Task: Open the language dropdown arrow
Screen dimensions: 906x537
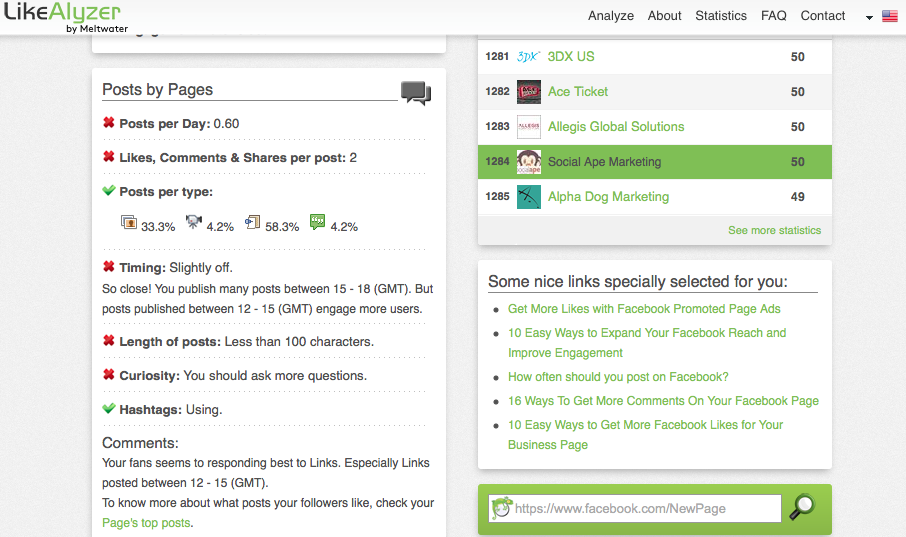Action: [x=869, y=18]
